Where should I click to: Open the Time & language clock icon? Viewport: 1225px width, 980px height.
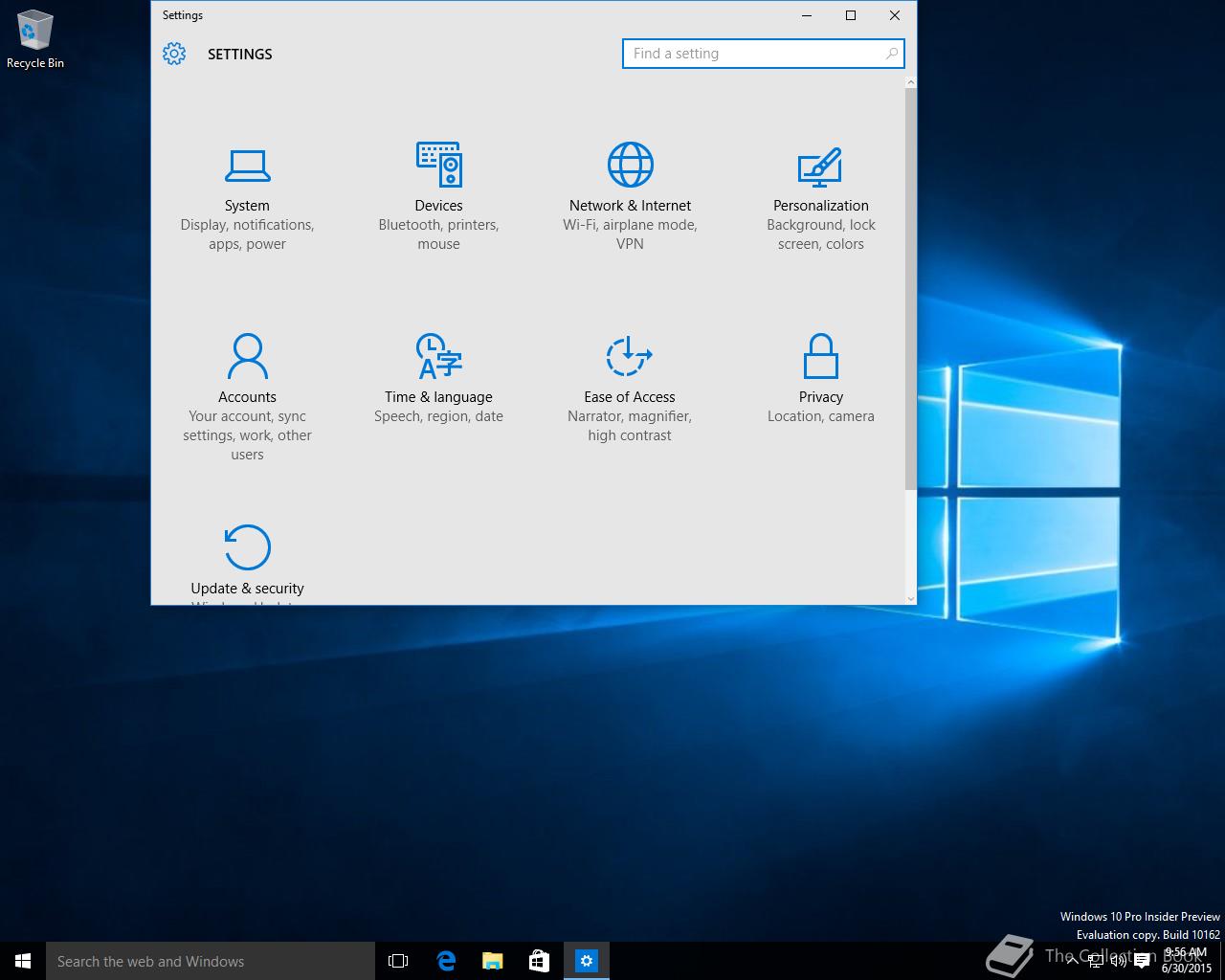coord(439,356)
